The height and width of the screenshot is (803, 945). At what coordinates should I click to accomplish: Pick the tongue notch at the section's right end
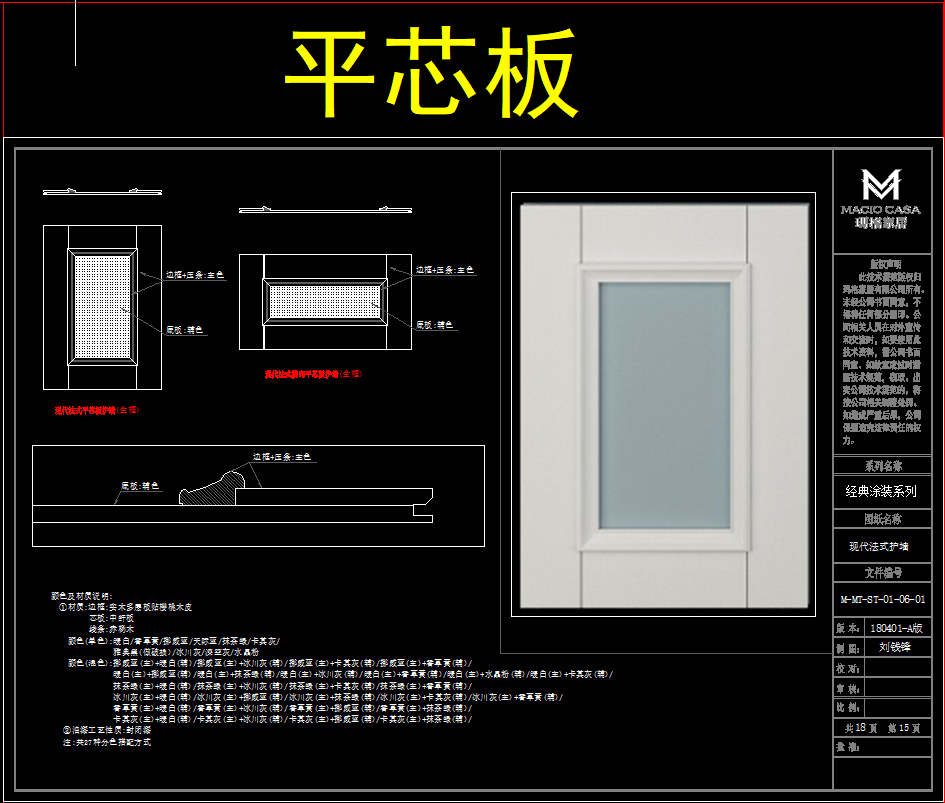click(x=425, y=516)
